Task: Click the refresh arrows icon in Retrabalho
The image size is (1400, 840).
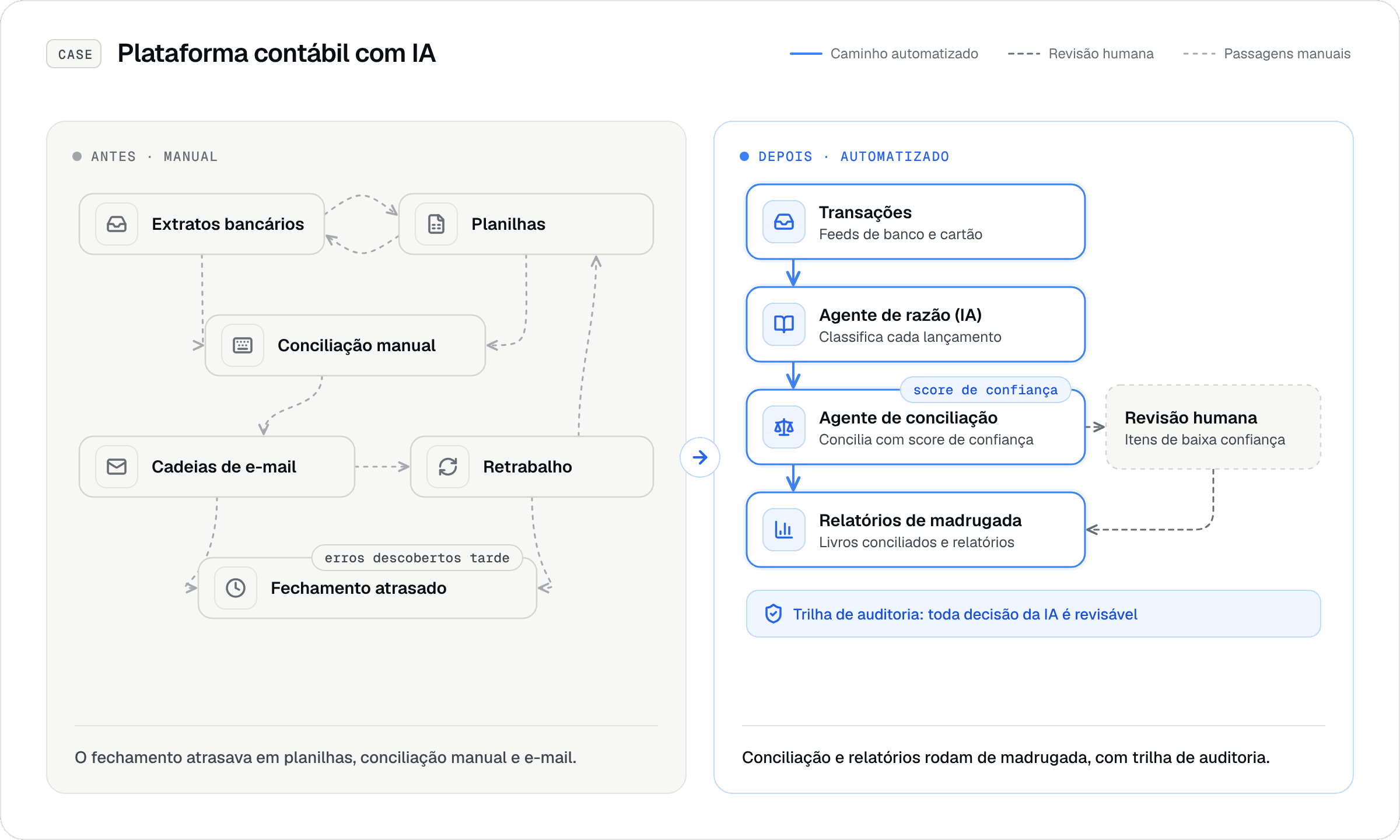Action: coord(448,467)
